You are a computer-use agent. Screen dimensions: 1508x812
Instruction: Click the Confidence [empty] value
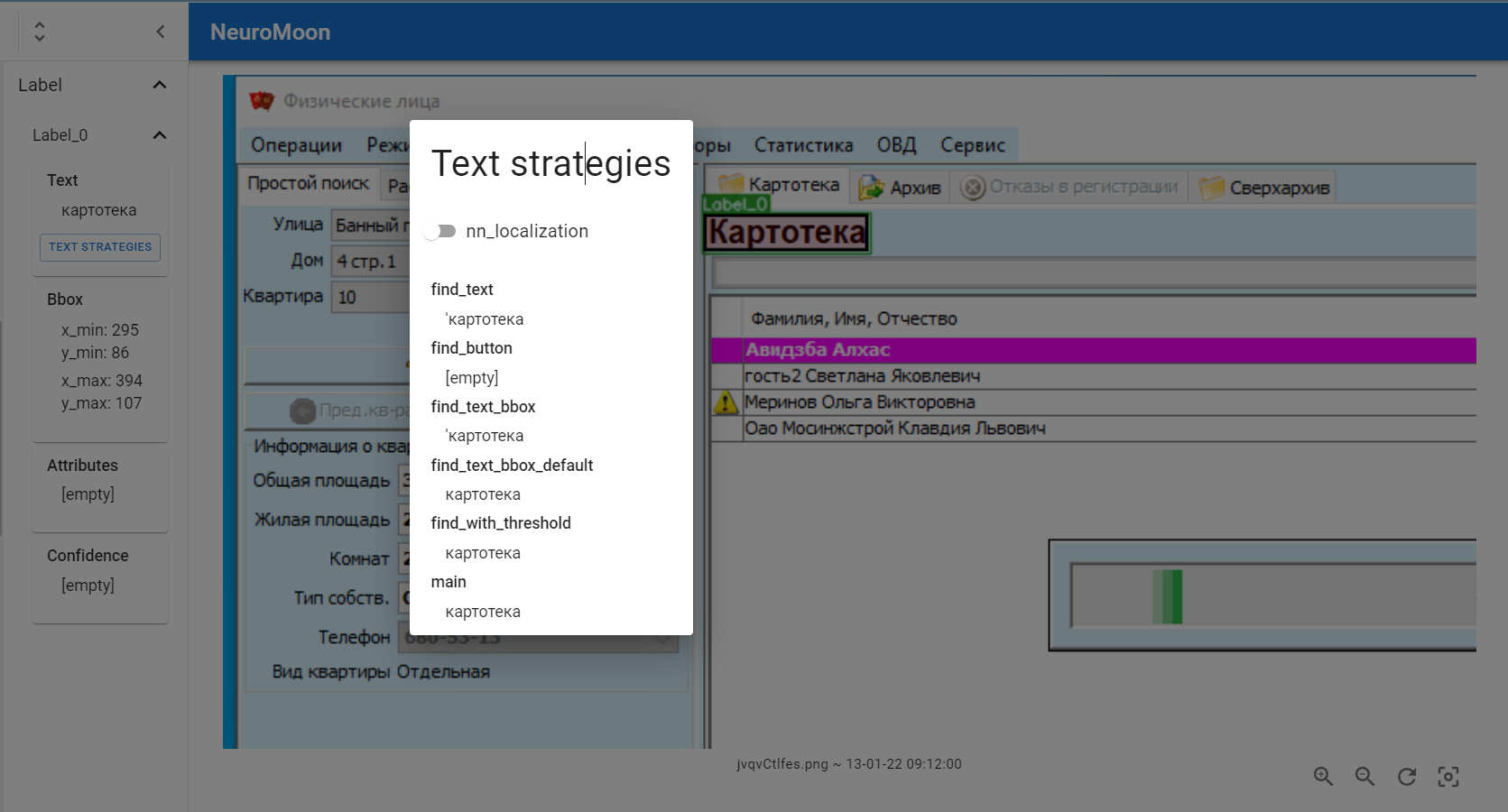click(x=88, y=586)
